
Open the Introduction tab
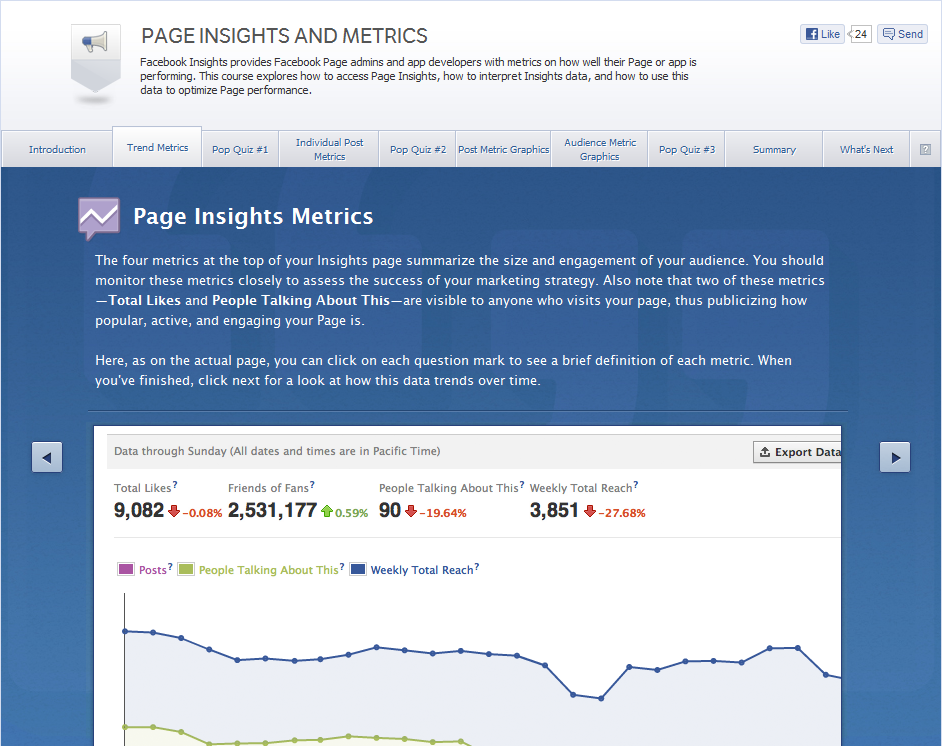[x=57, y=149]
